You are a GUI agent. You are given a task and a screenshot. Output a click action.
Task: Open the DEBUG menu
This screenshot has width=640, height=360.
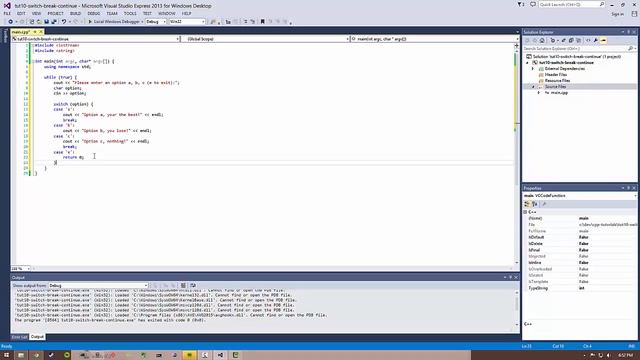coord(93,13)
